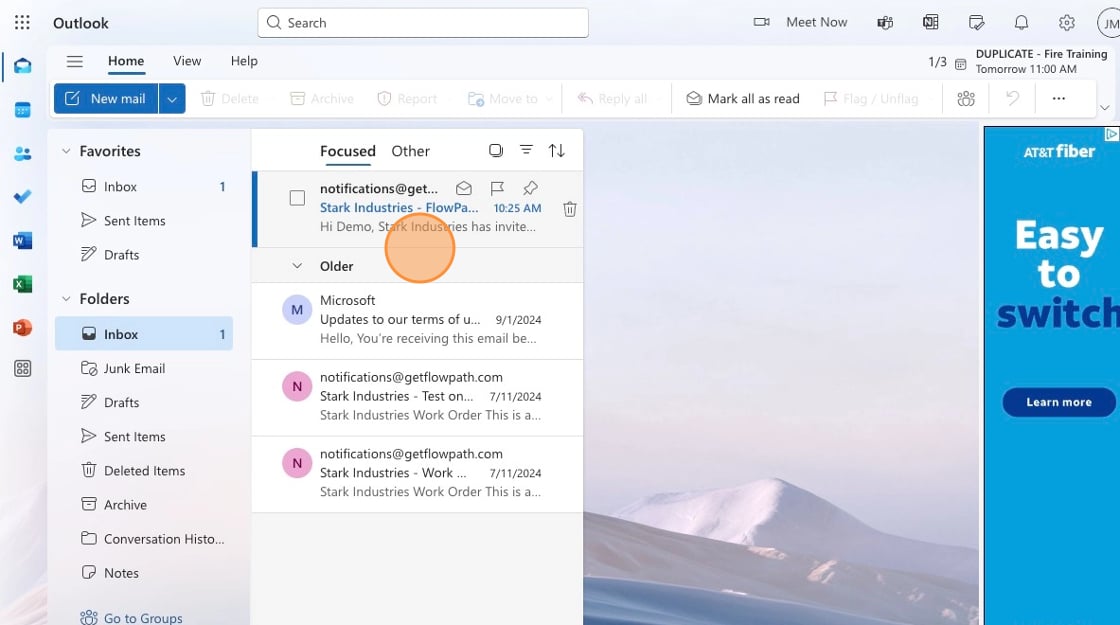The width and height of the screenshot is (1120, 625).
Task: Click select-all messages icon
Action: tap(496, 151)
